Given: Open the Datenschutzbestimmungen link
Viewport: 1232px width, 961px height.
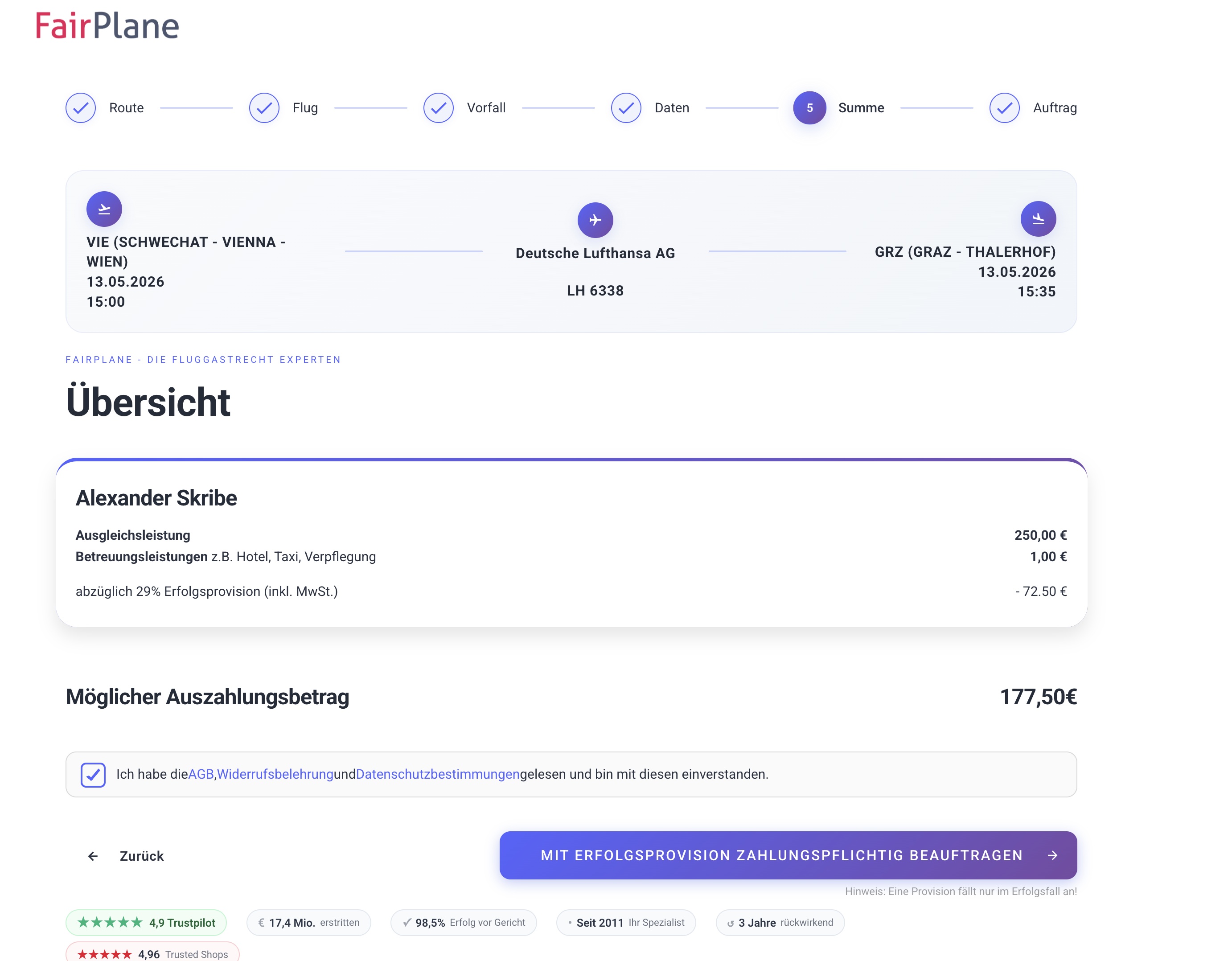Looking at the screenshot, I should click(x=438, y=774).
